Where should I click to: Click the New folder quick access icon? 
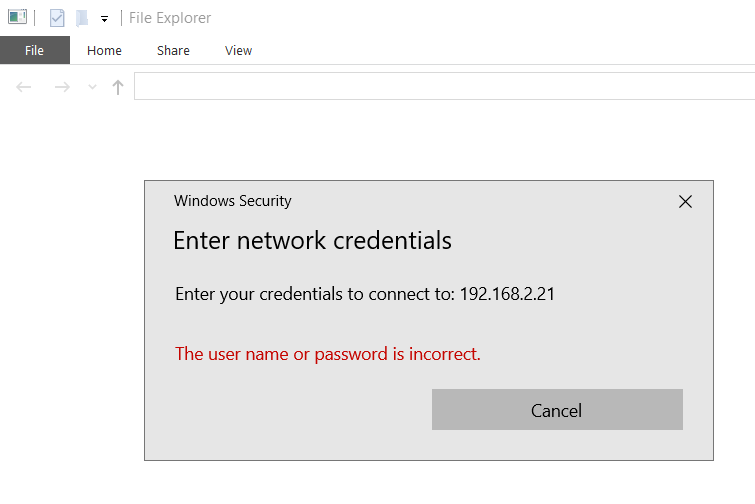pos(82,18)
